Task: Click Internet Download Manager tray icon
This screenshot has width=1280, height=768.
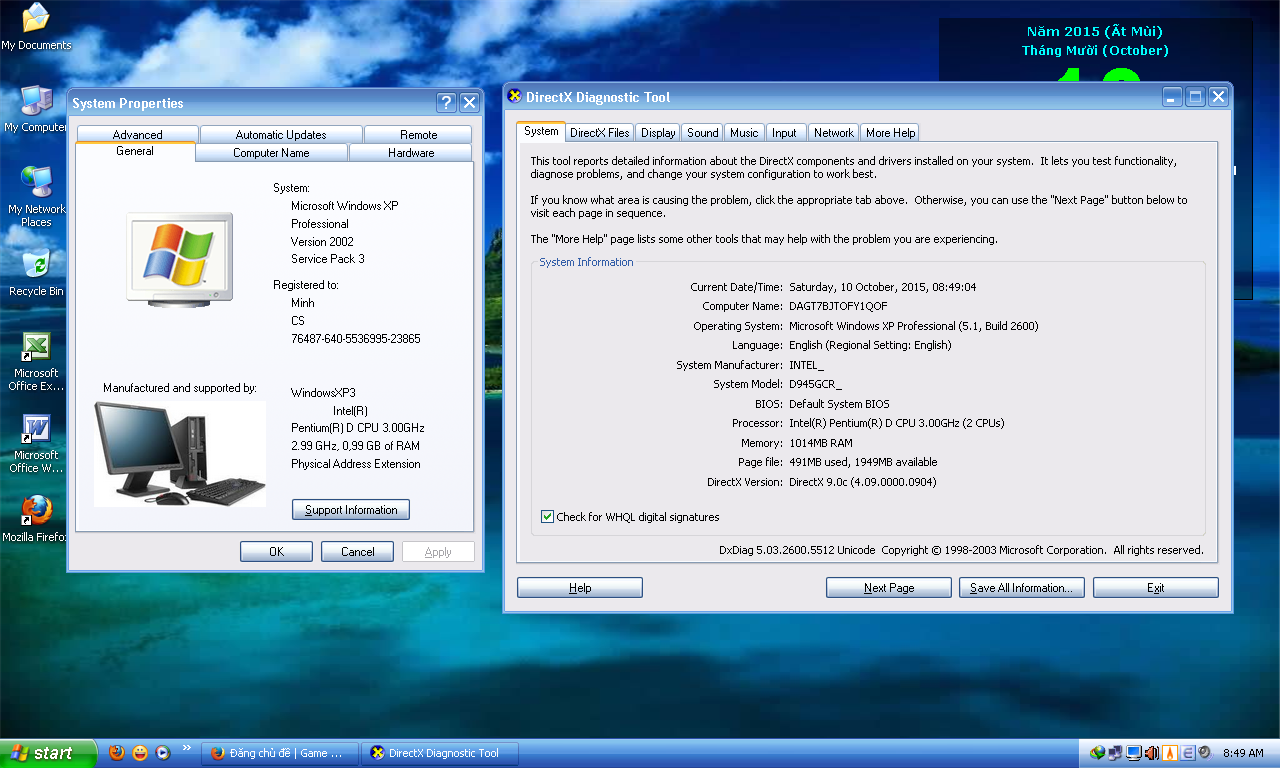Action: coord(1097,753)
